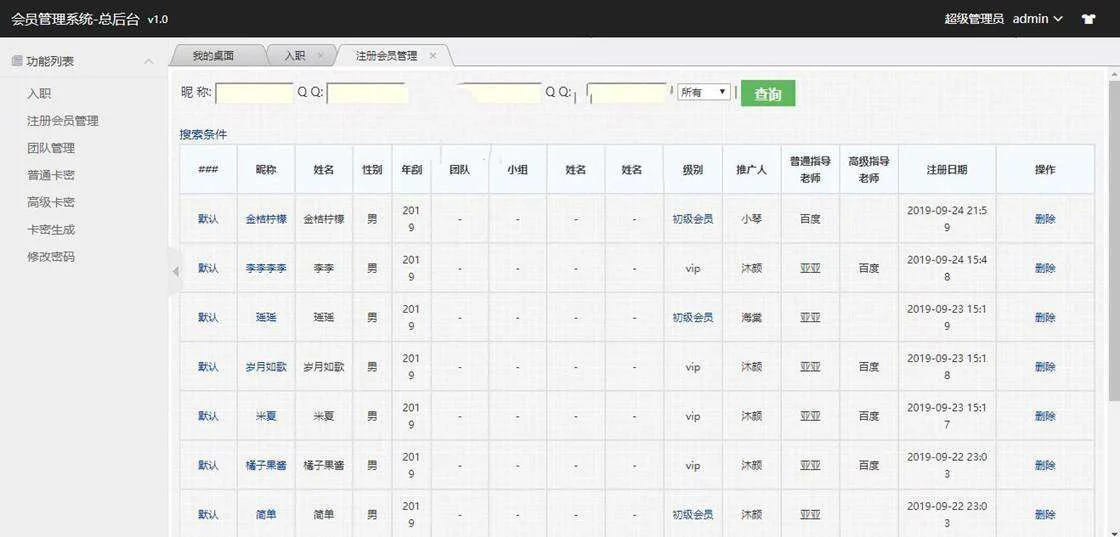Click the 昵称 search input field

254,93
